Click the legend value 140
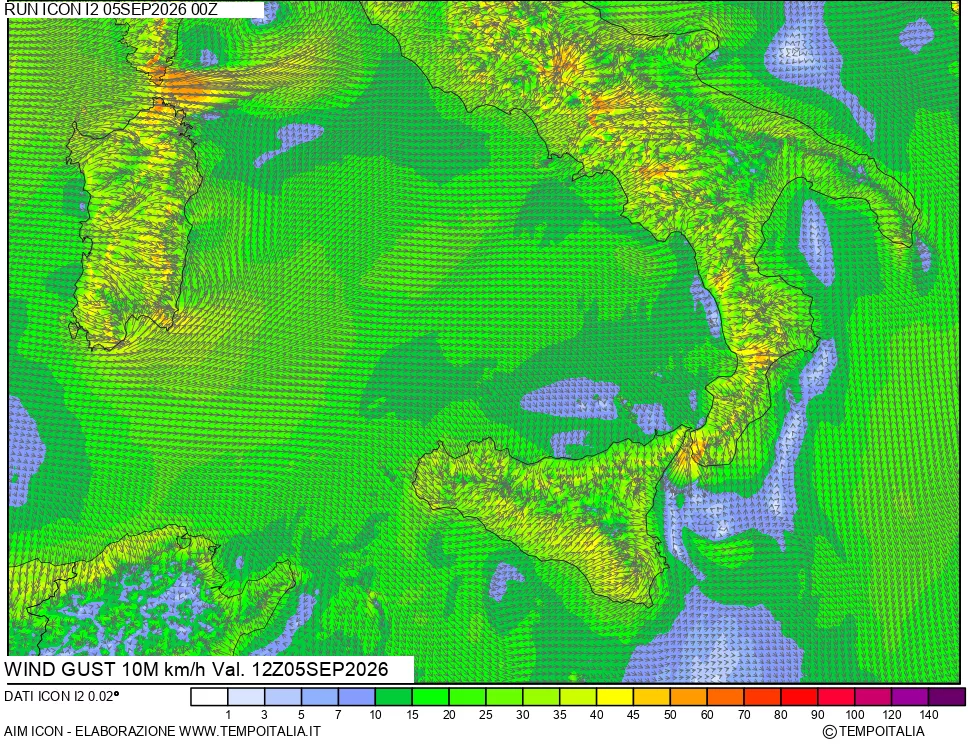 [928, 715]
